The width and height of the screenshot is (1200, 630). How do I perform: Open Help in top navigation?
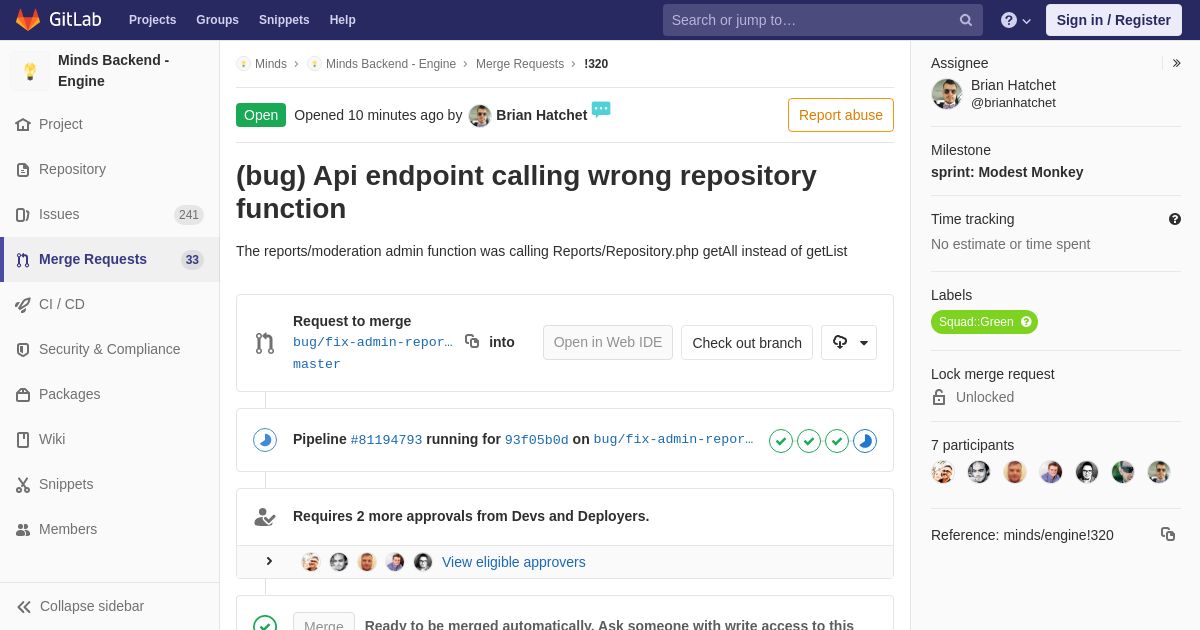pos(343,20)
